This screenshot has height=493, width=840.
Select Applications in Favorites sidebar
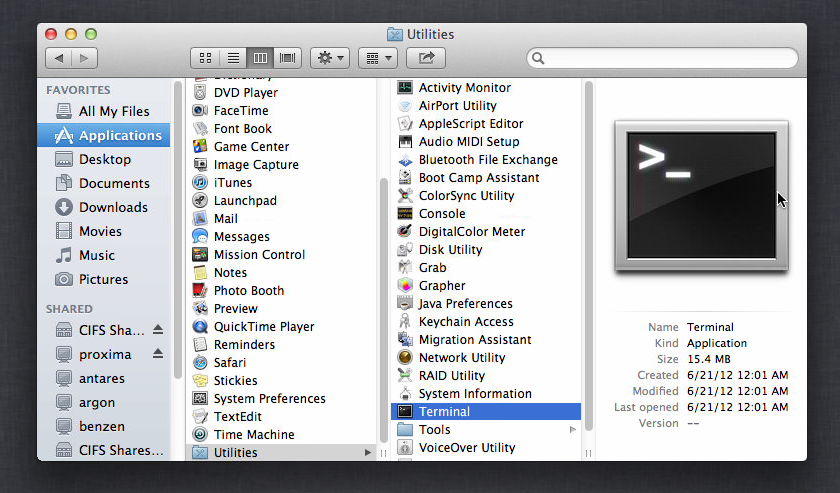click(x=103, y=135)
